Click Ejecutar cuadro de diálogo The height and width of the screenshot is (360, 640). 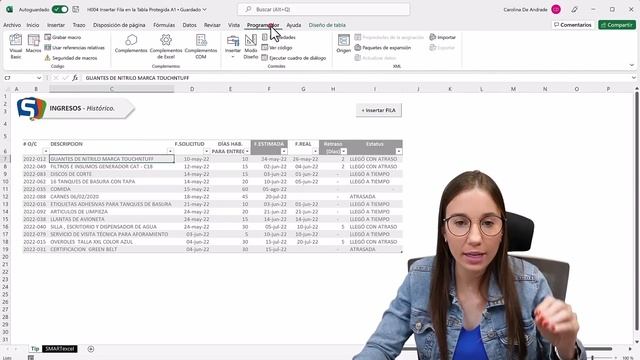(293, 58)
